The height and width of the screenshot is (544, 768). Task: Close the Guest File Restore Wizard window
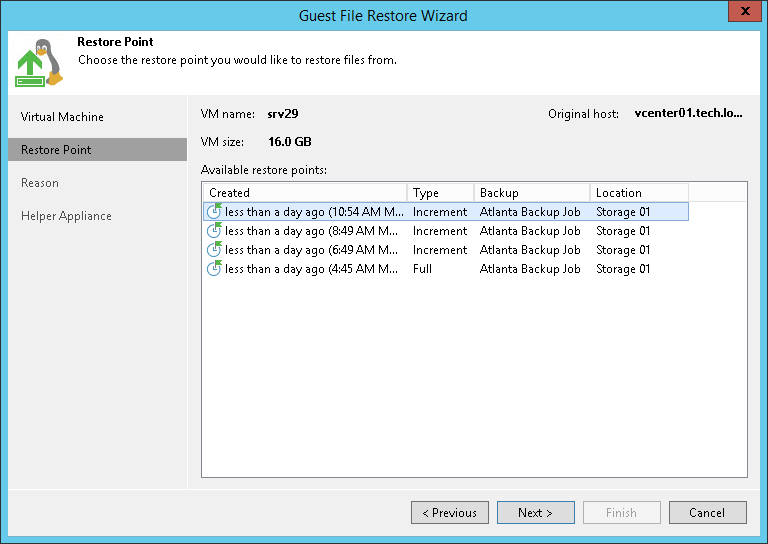point(741,13)
